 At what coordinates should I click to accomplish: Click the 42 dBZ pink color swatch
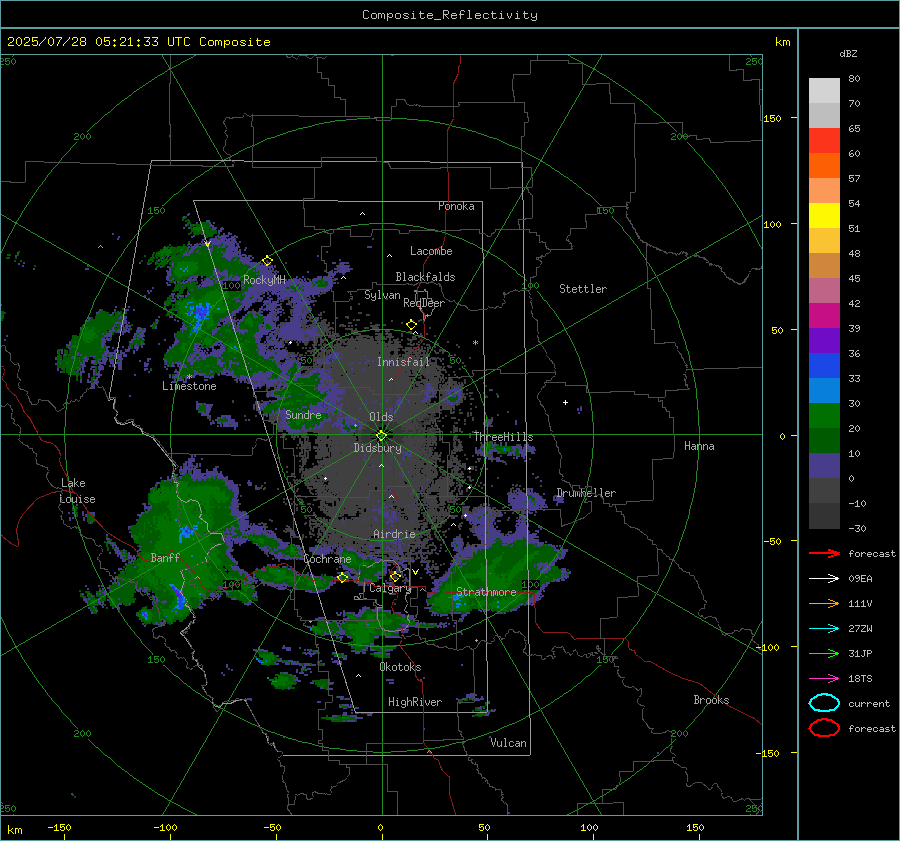[x=824, y=290]
